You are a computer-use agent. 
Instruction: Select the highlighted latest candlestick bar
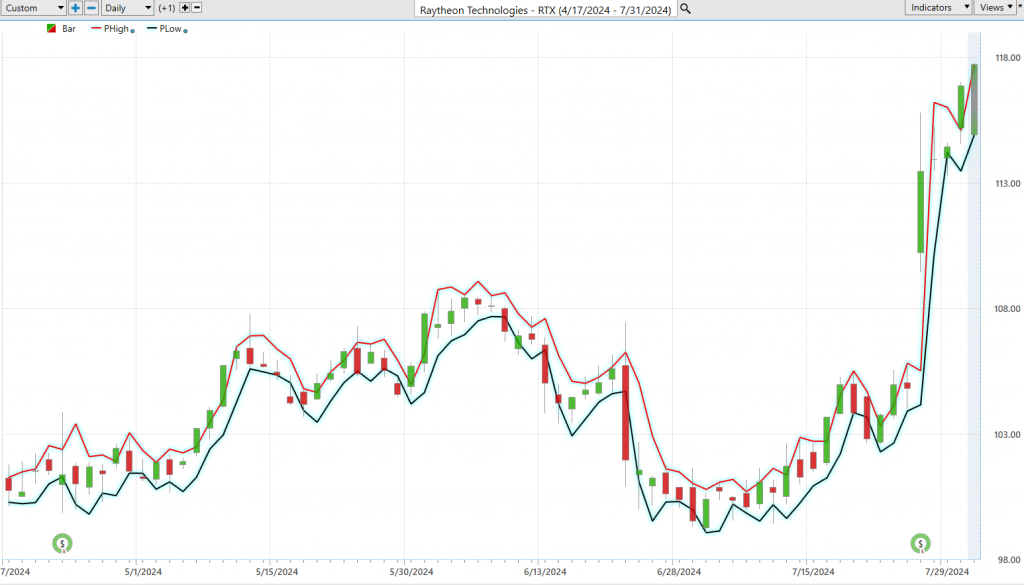[974, 99]
